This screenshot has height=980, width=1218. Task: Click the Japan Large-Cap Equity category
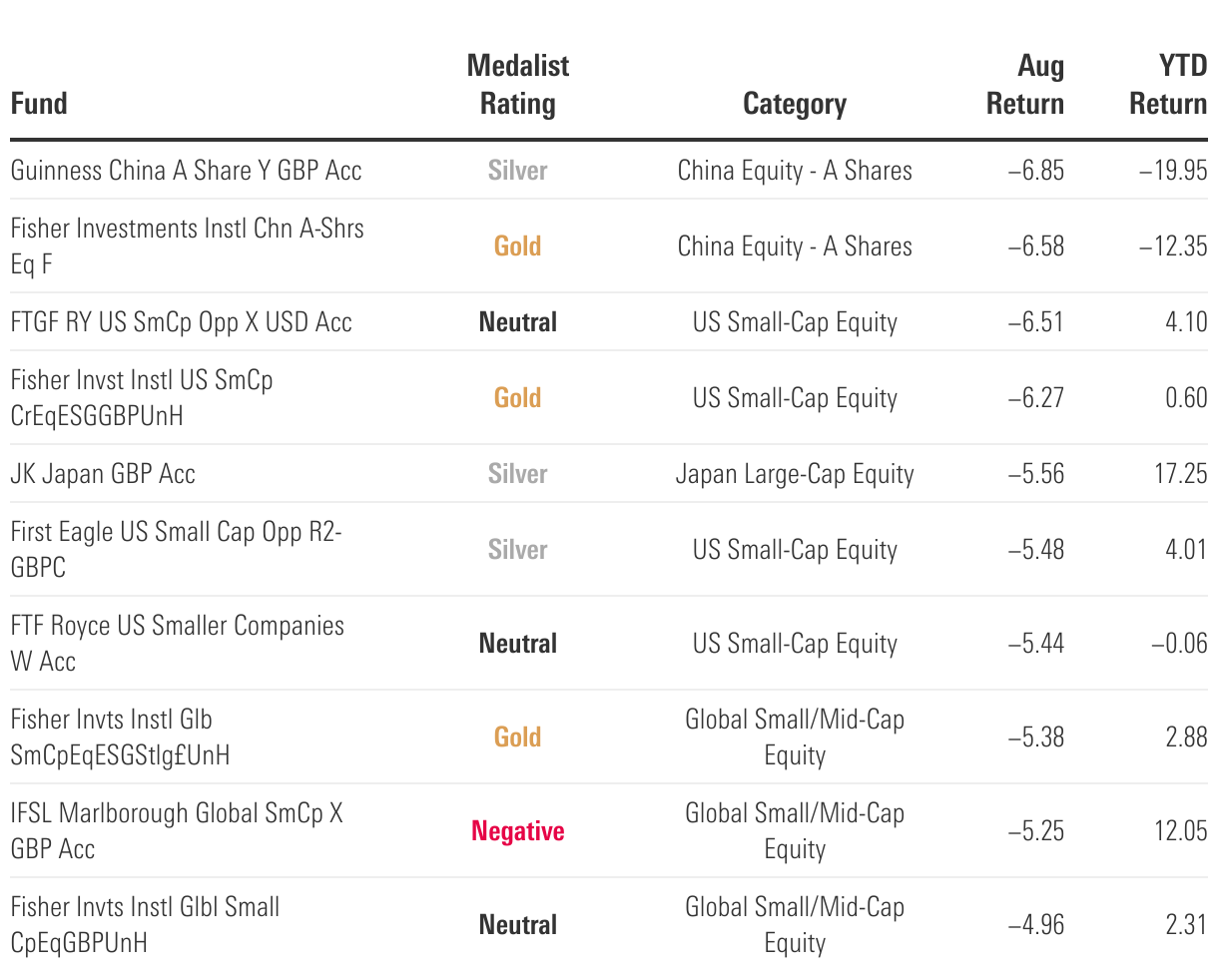(795, 474)
